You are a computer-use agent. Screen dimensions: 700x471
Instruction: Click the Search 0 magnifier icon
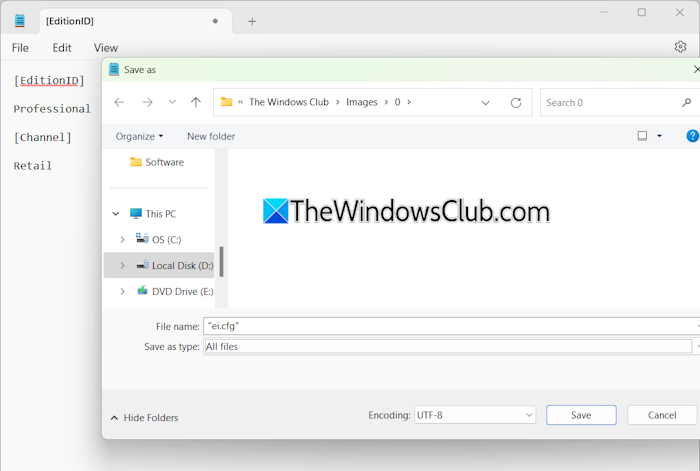tap(687, 103)
